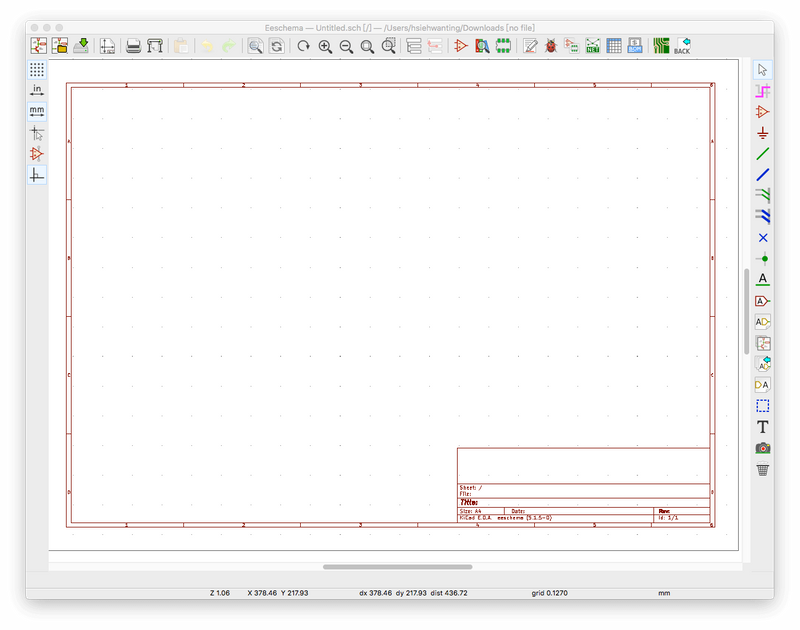The height and width of the screenshot is (630, 800).
Task: Select the Place power port tool
Action: point(763,132)
